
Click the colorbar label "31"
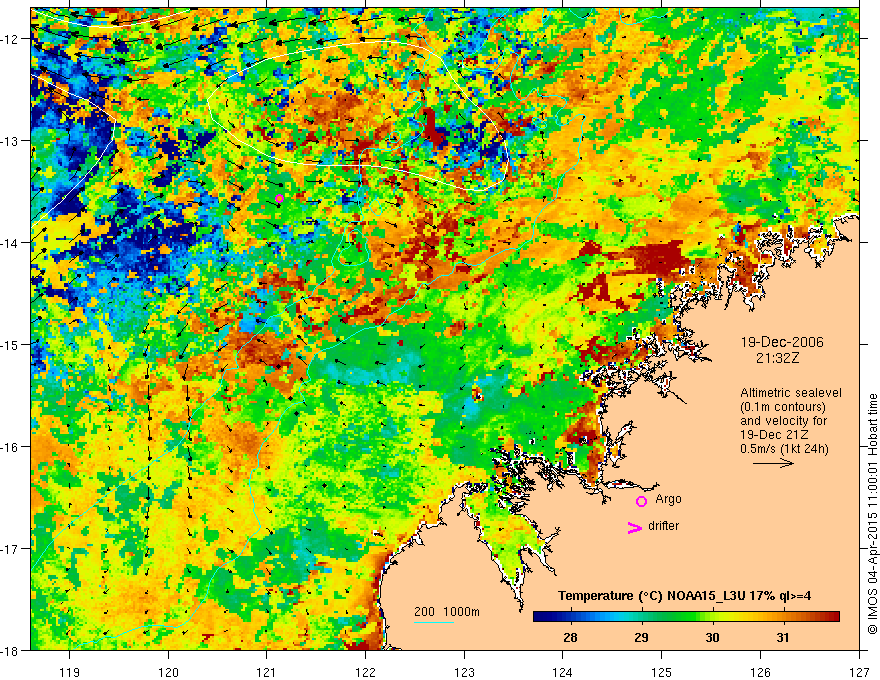pos(783,637)
